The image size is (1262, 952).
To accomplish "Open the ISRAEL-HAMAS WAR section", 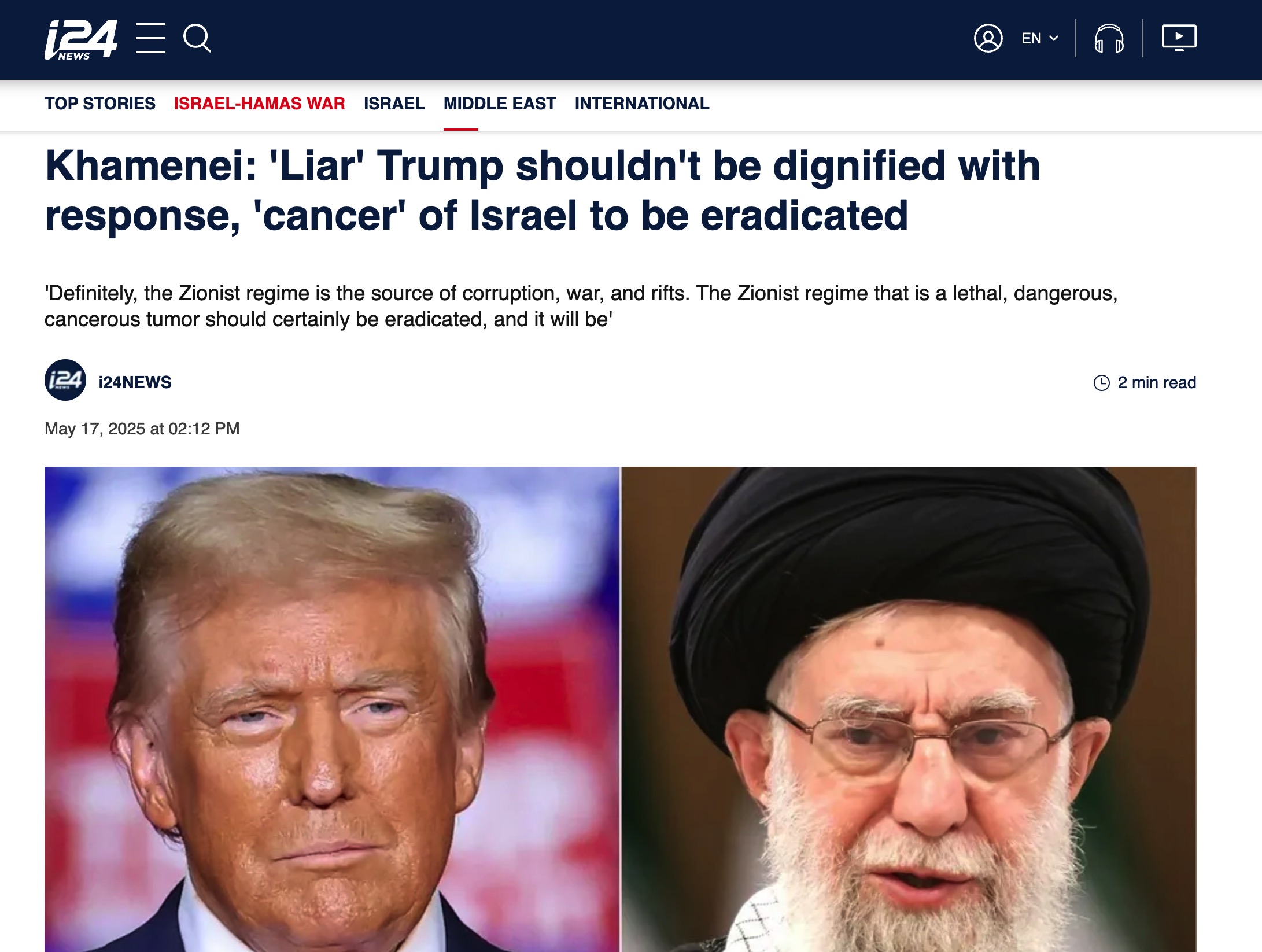I will 259,104.
